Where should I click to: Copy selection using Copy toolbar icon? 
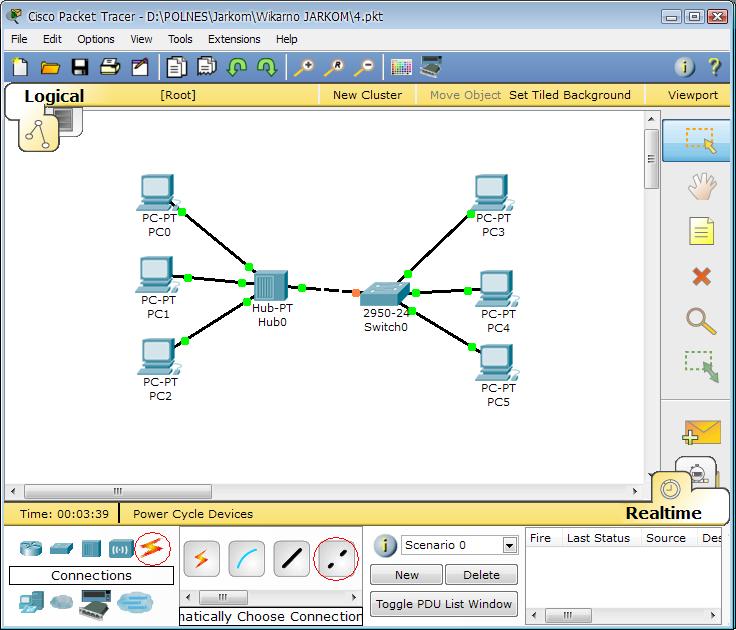click(x=177, y=67)
